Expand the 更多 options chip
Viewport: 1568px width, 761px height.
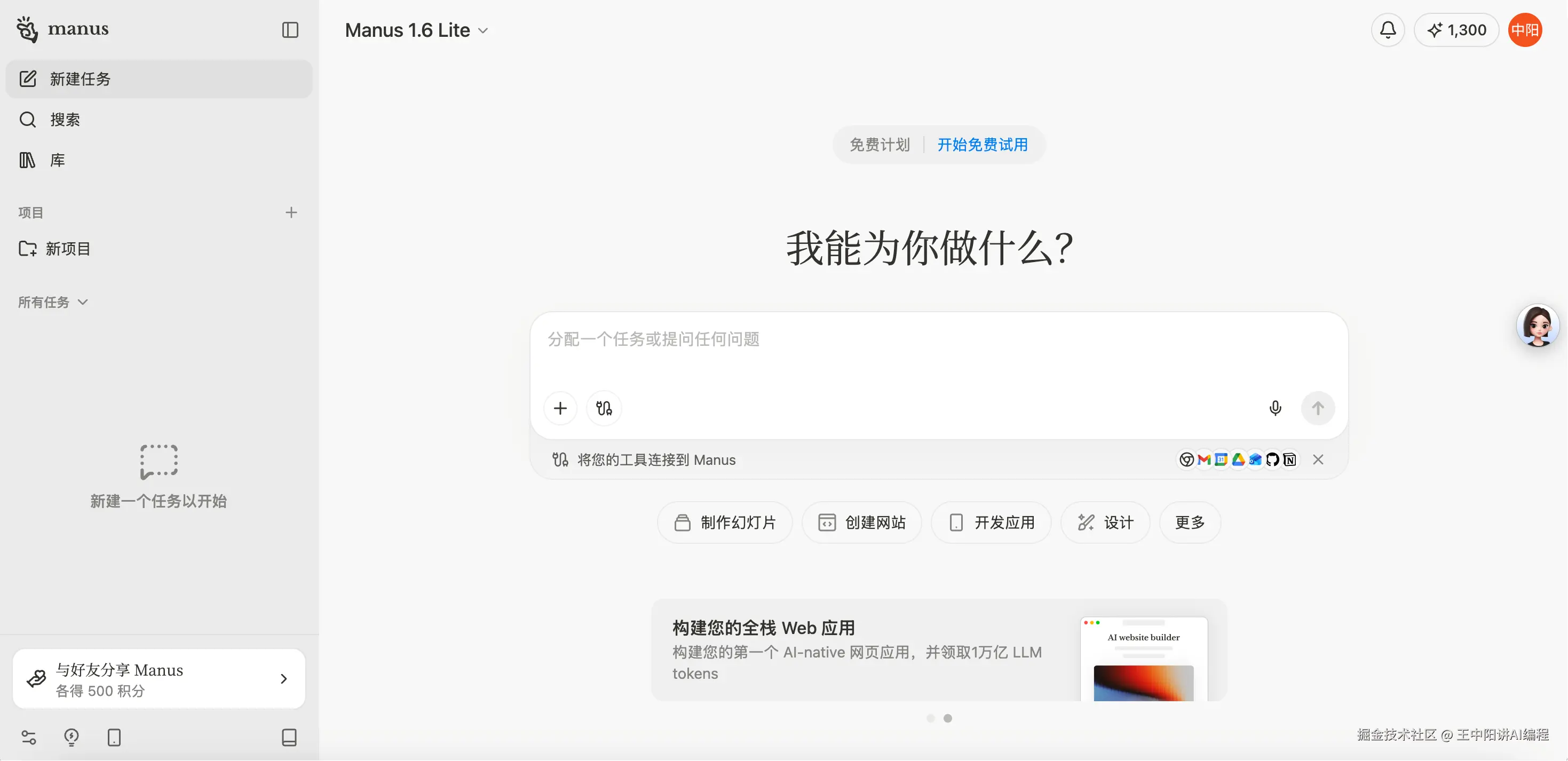click(1190, 522)
